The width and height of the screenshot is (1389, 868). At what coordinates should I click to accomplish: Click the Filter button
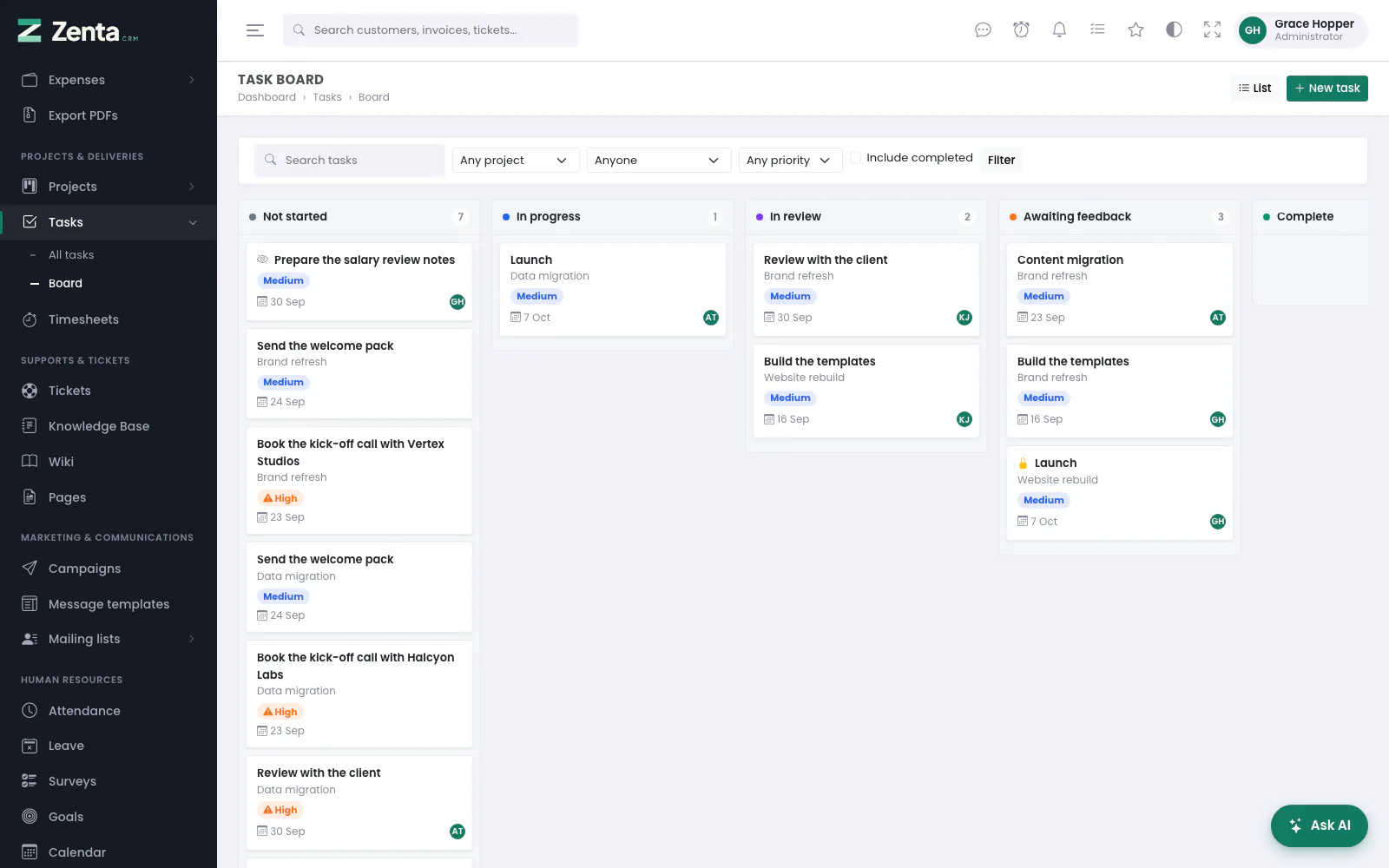(1001, 161)
